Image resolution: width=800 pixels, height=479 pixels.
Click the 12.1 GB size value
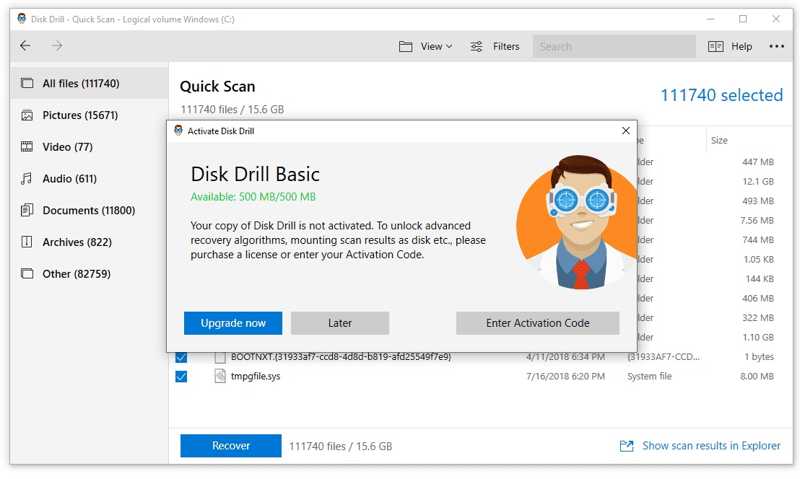[758, 182]
